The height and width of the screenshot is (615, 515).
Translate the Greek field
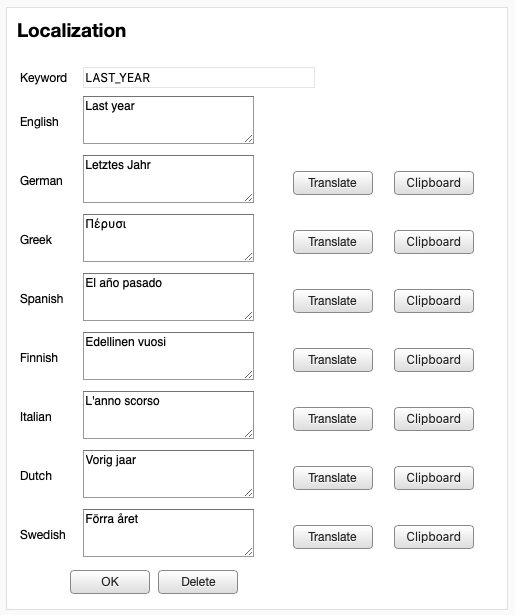coord(333,242)
